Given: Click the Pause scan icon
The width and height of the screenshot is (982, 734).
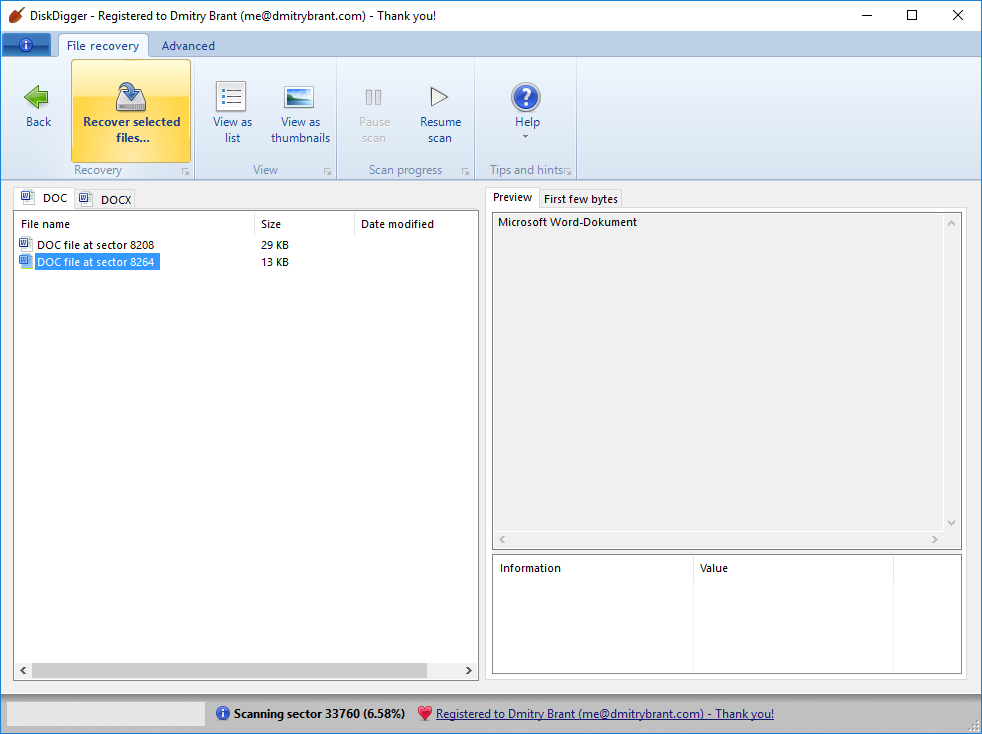Looking at the screenshot, I should (374, 97).
